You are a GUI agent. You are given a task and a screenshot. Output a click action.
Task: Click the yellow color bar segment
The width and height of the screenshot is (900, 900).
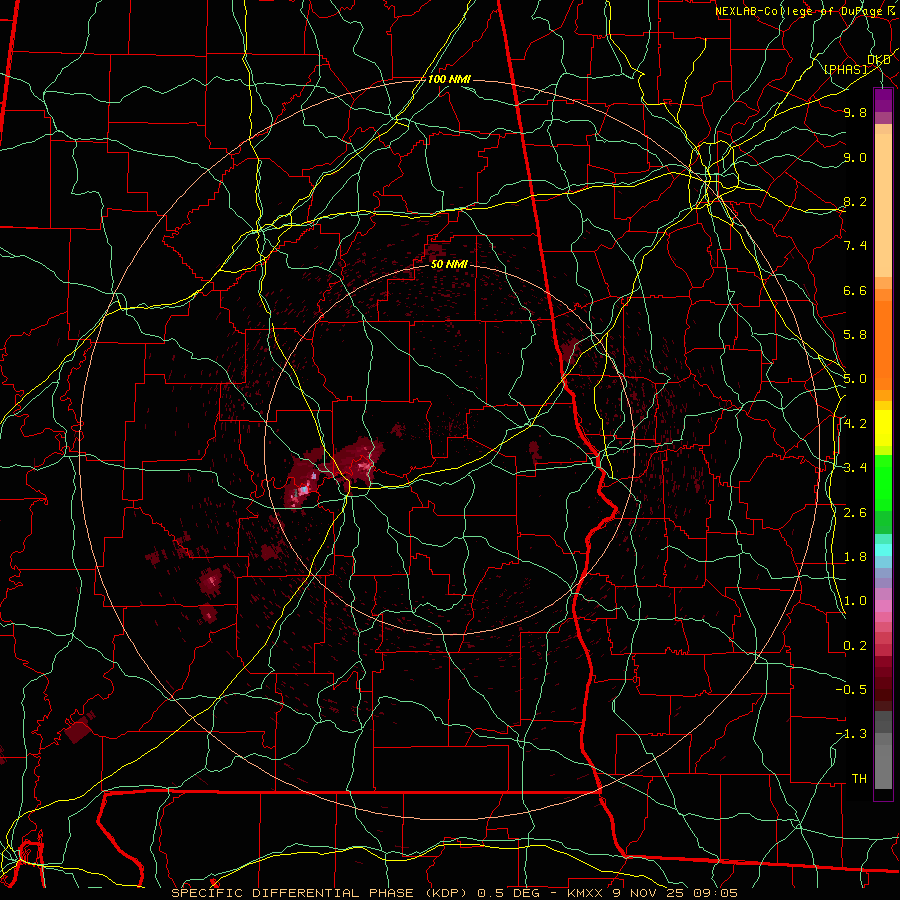pyautogui.click(x=883, y=428)
